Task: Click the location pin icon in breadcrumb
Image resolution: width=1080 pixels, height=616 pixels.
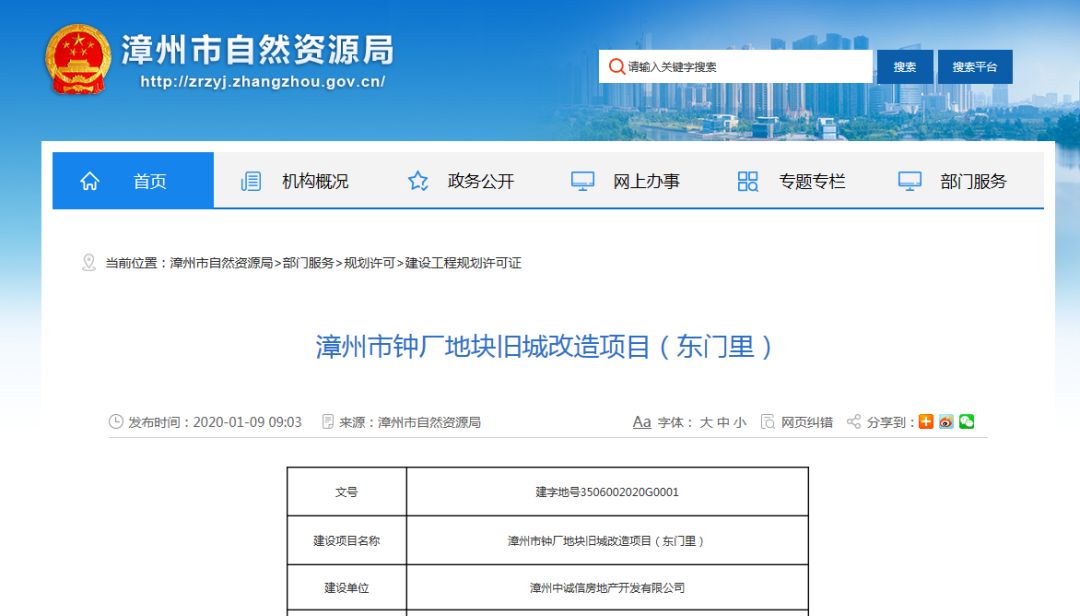Action: [88, 263]
